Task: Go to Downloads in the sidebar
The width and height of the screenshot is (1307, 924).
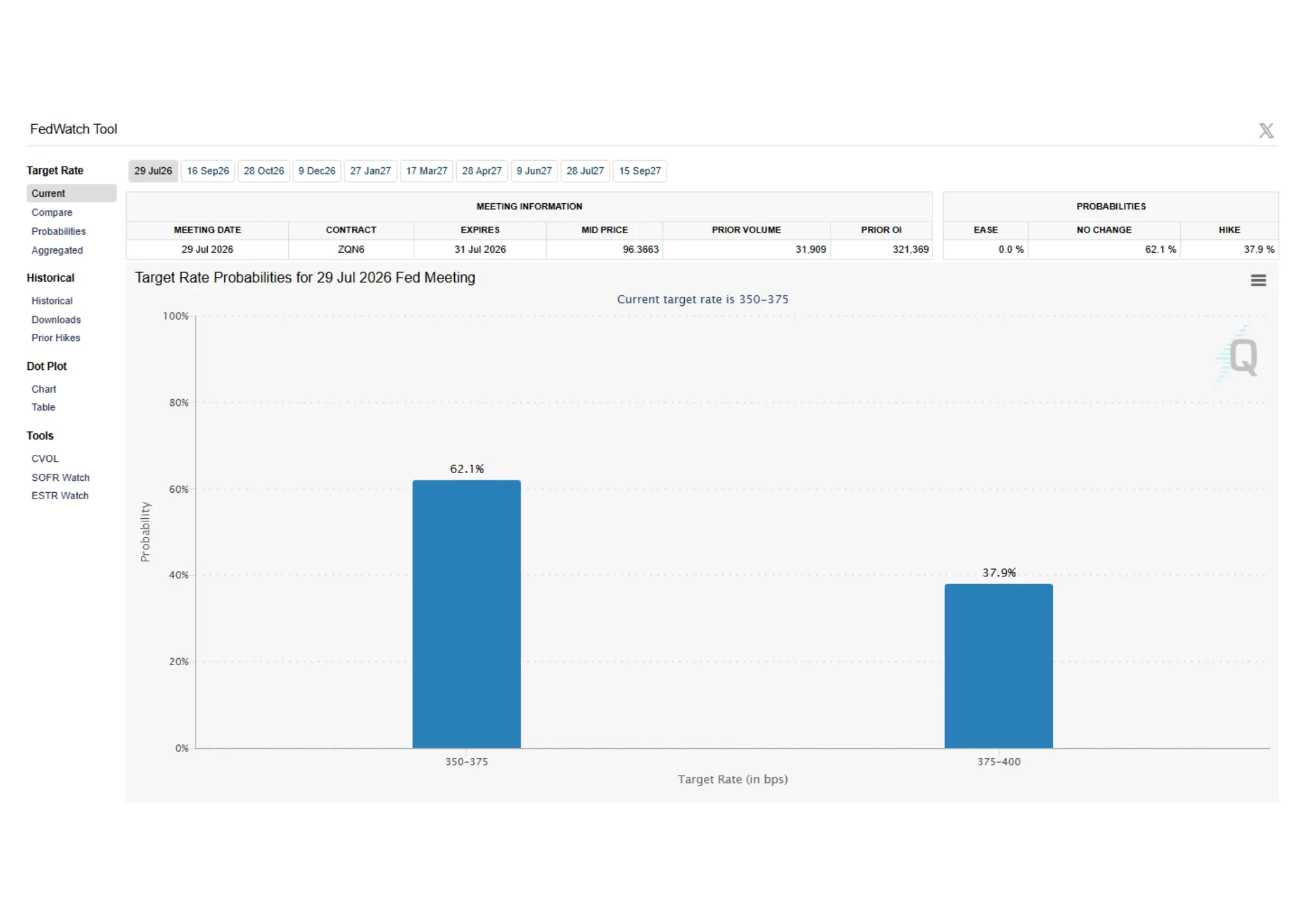Action: [56, 320]
